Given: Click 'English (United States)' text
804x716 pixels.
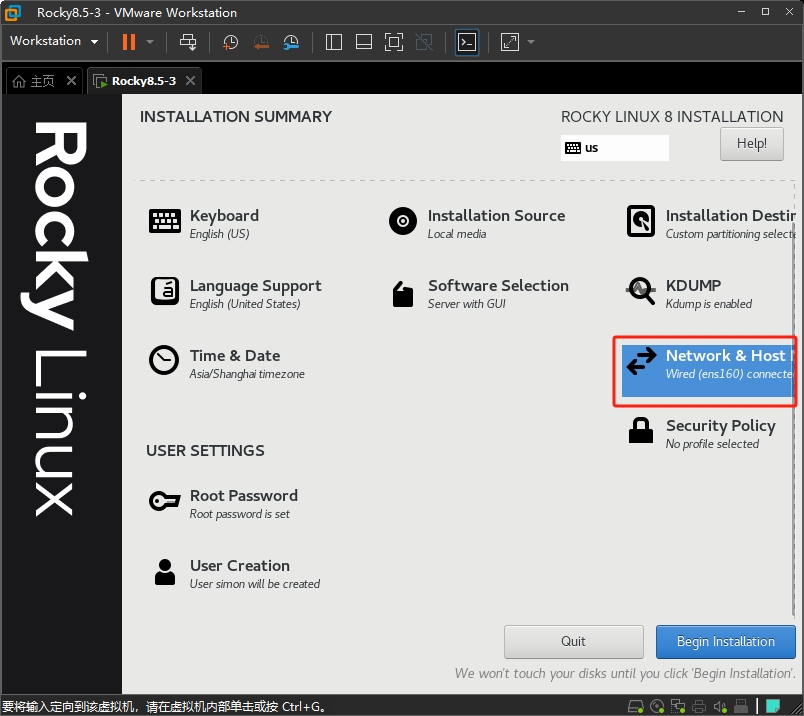Looking at the screenshot, I should coord(245,304).
